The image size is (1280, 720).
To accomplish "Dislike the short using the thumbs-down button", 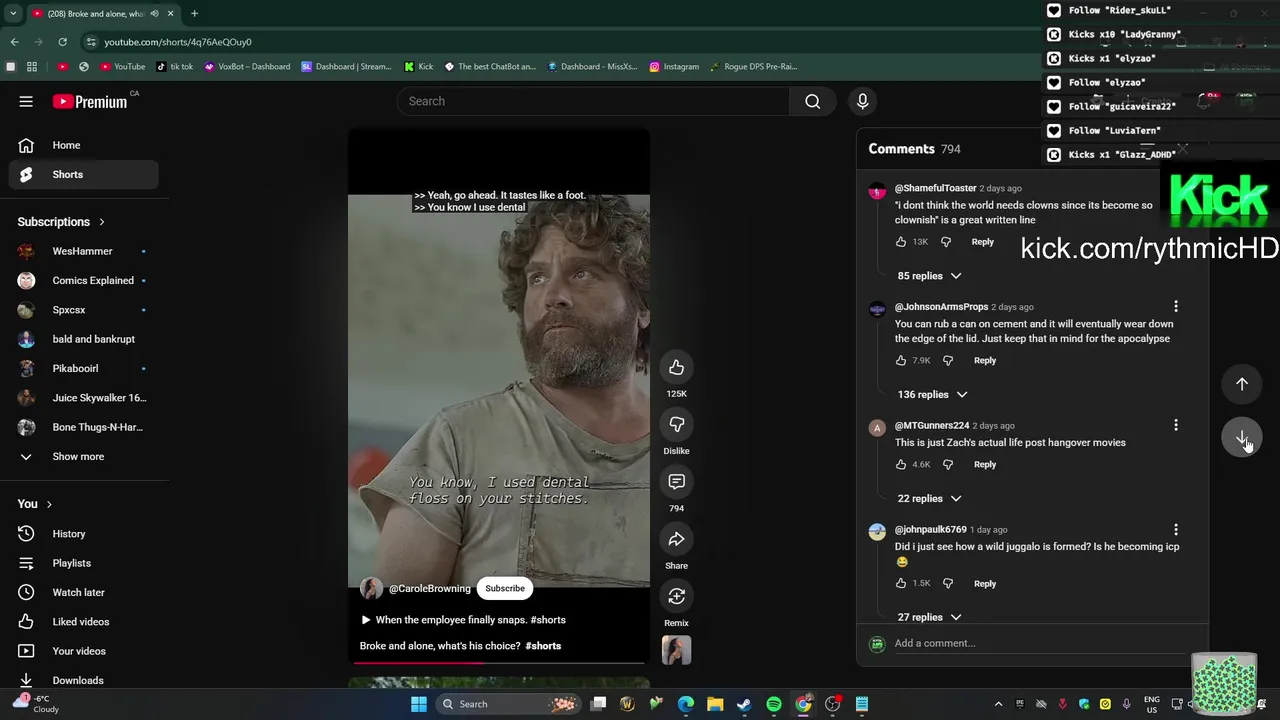I will pos(676,424).
